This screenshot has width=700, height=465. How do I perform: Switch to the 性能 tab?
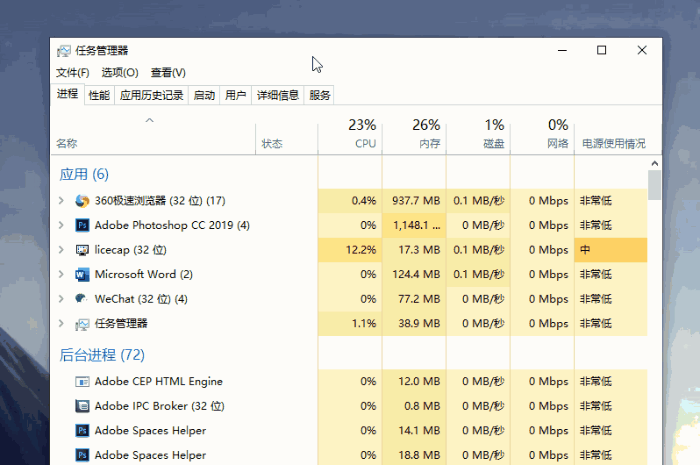tap(99, 95)
